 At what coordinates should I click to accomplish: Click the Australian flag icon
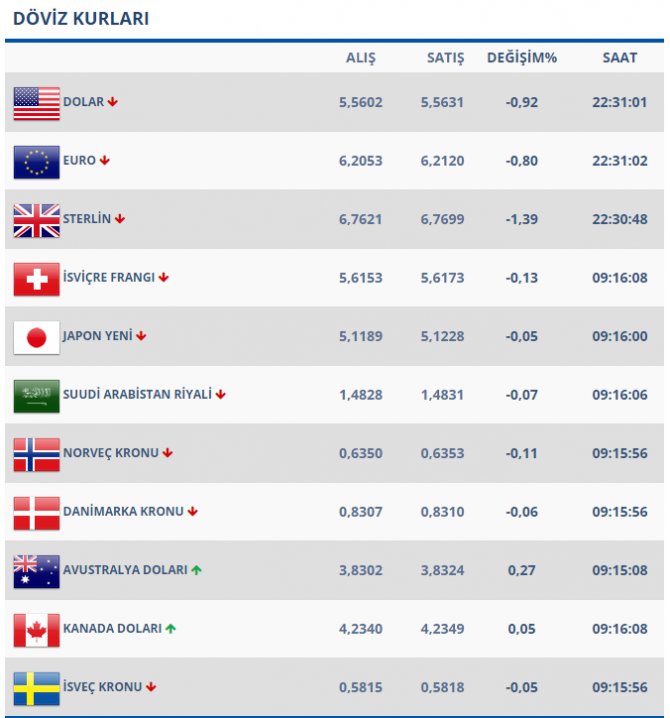click(36, 571)
